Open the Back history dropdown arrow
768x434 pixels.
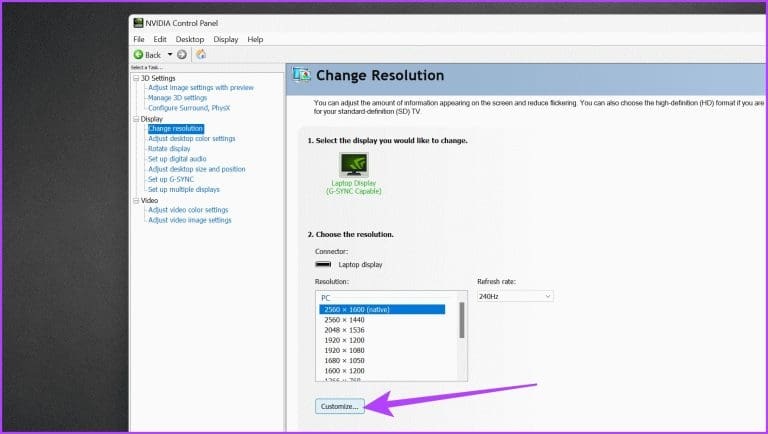[170, 55]
